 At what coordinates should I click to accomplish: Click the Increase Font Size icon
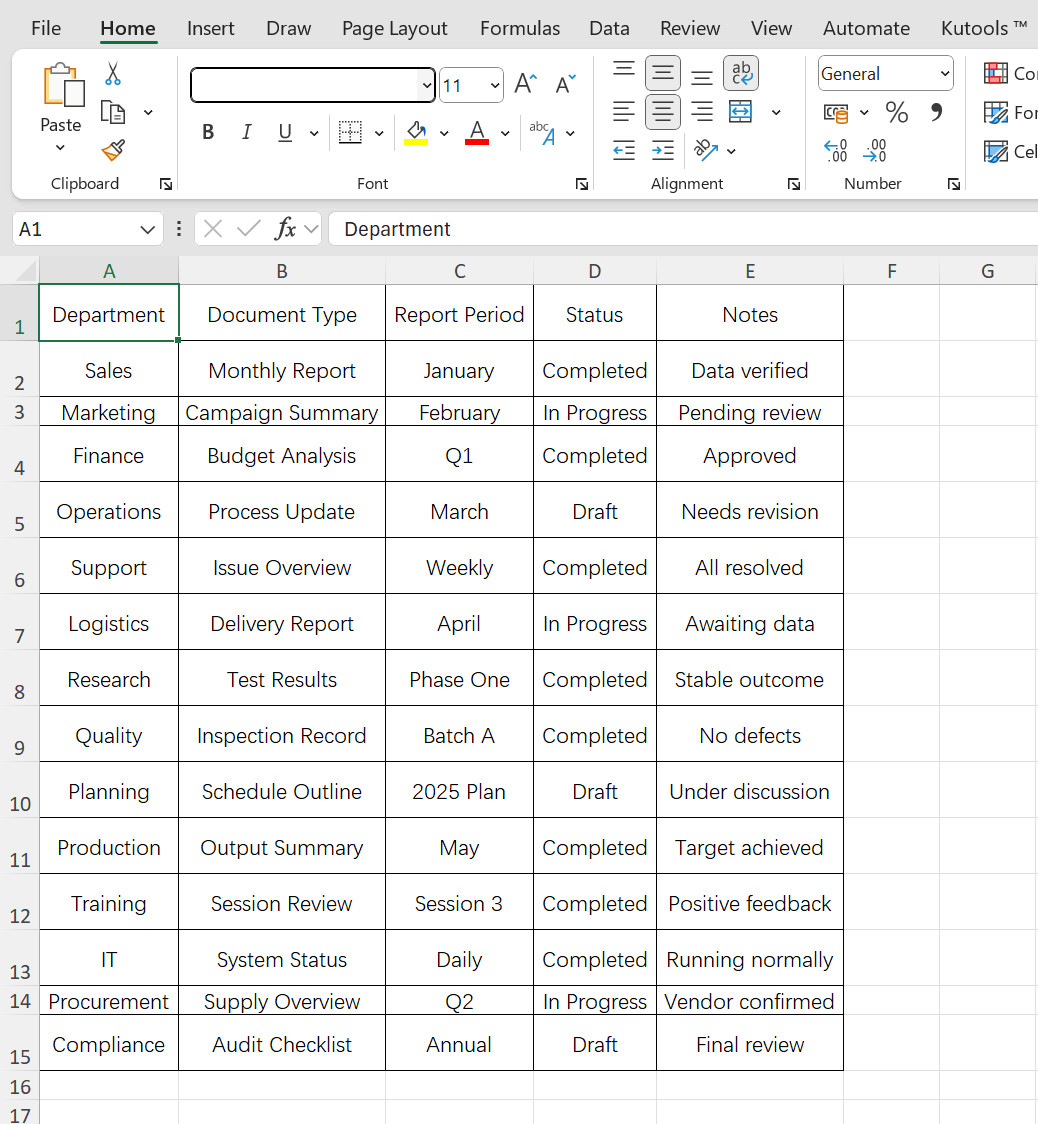(x=524, y=84)
